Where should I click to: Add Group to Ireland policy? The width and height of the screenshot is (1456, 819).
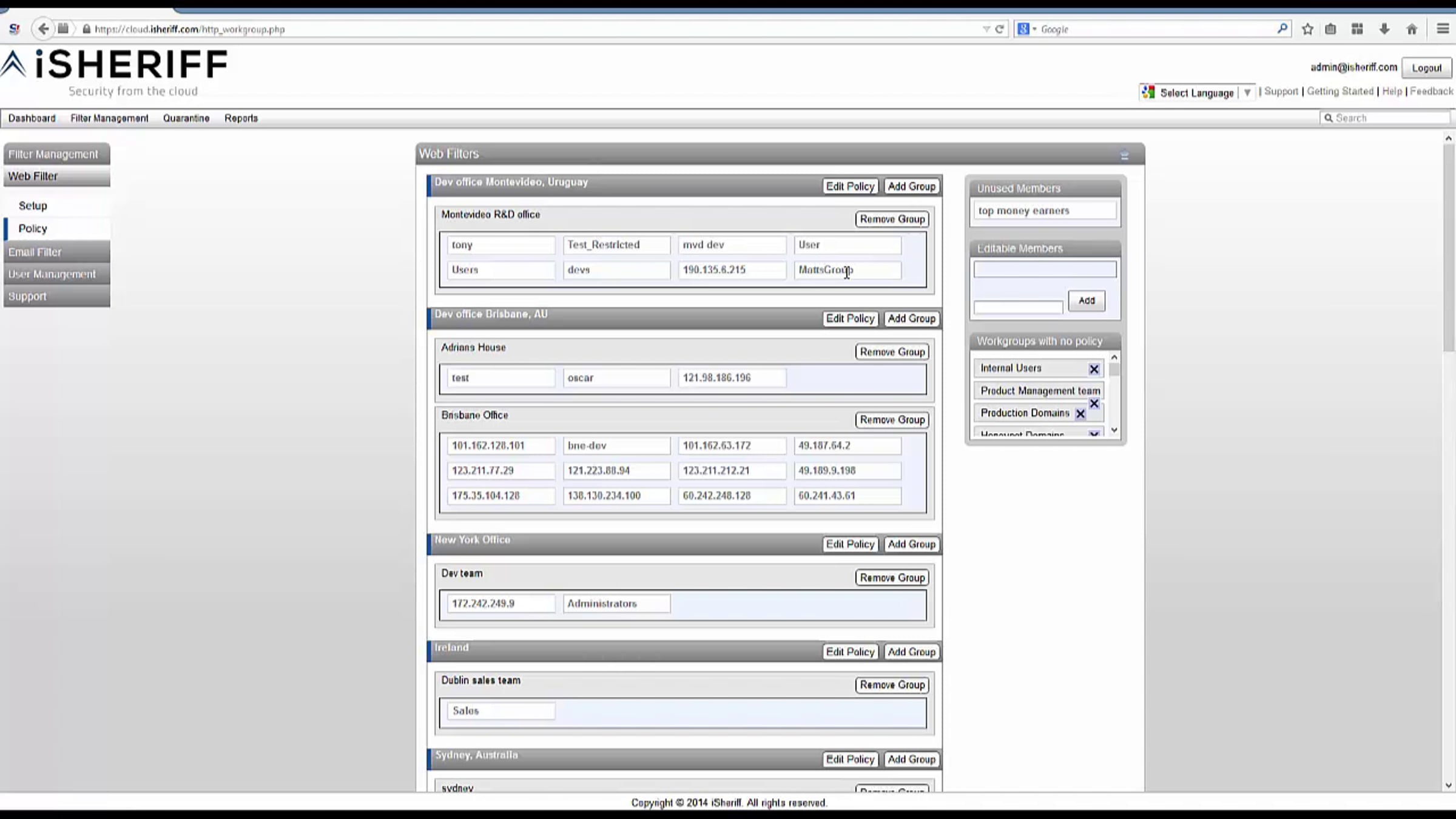click(911, 652)
